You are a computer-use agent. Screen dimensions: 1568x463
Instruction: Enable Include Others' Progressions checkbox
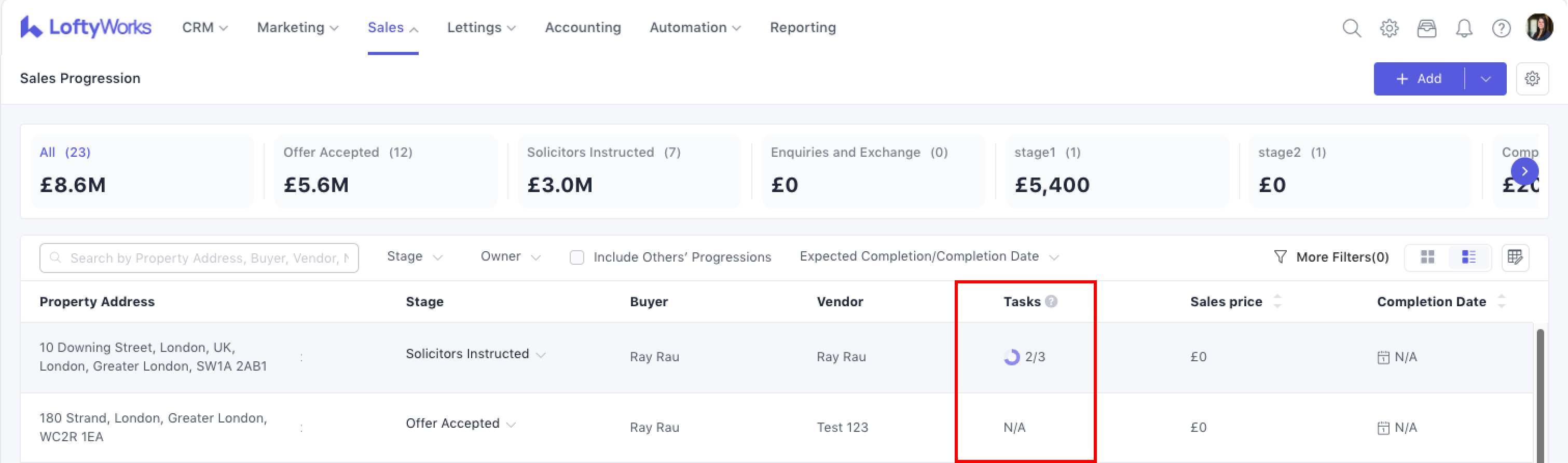(576, 257)
